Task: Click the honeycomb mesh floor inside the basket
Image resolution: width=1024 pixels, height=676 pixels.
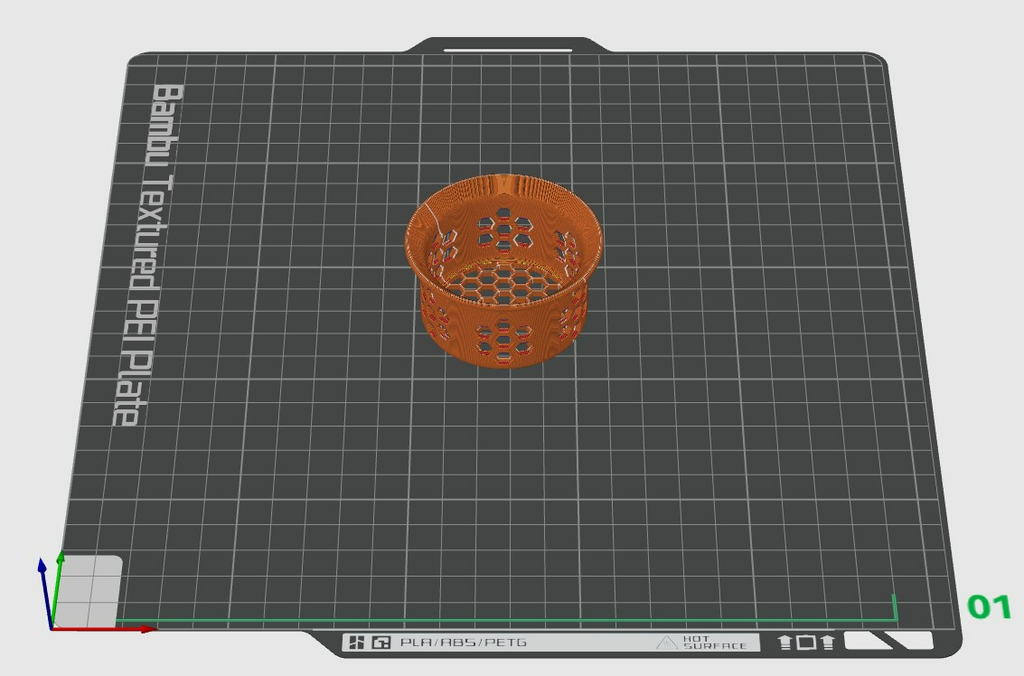Action: [505, 283]
